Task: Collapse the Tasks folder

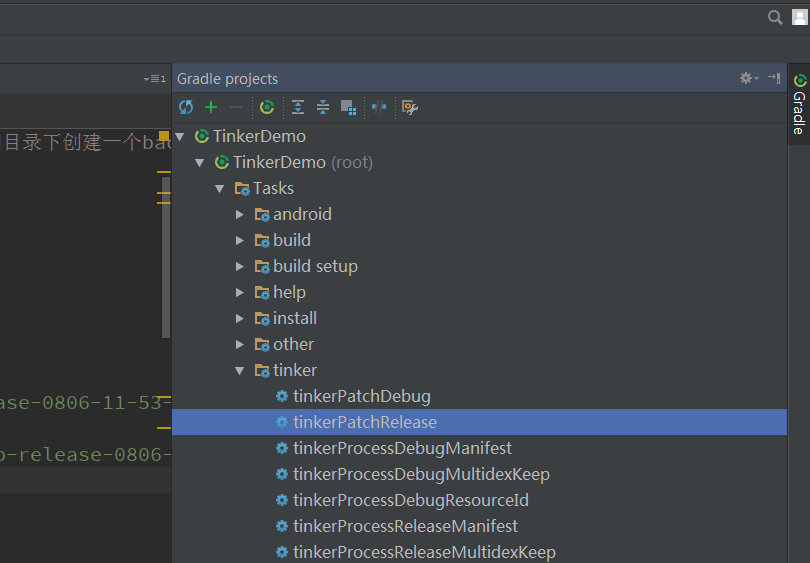Action: pyautogui.click(x=220, y=189)
